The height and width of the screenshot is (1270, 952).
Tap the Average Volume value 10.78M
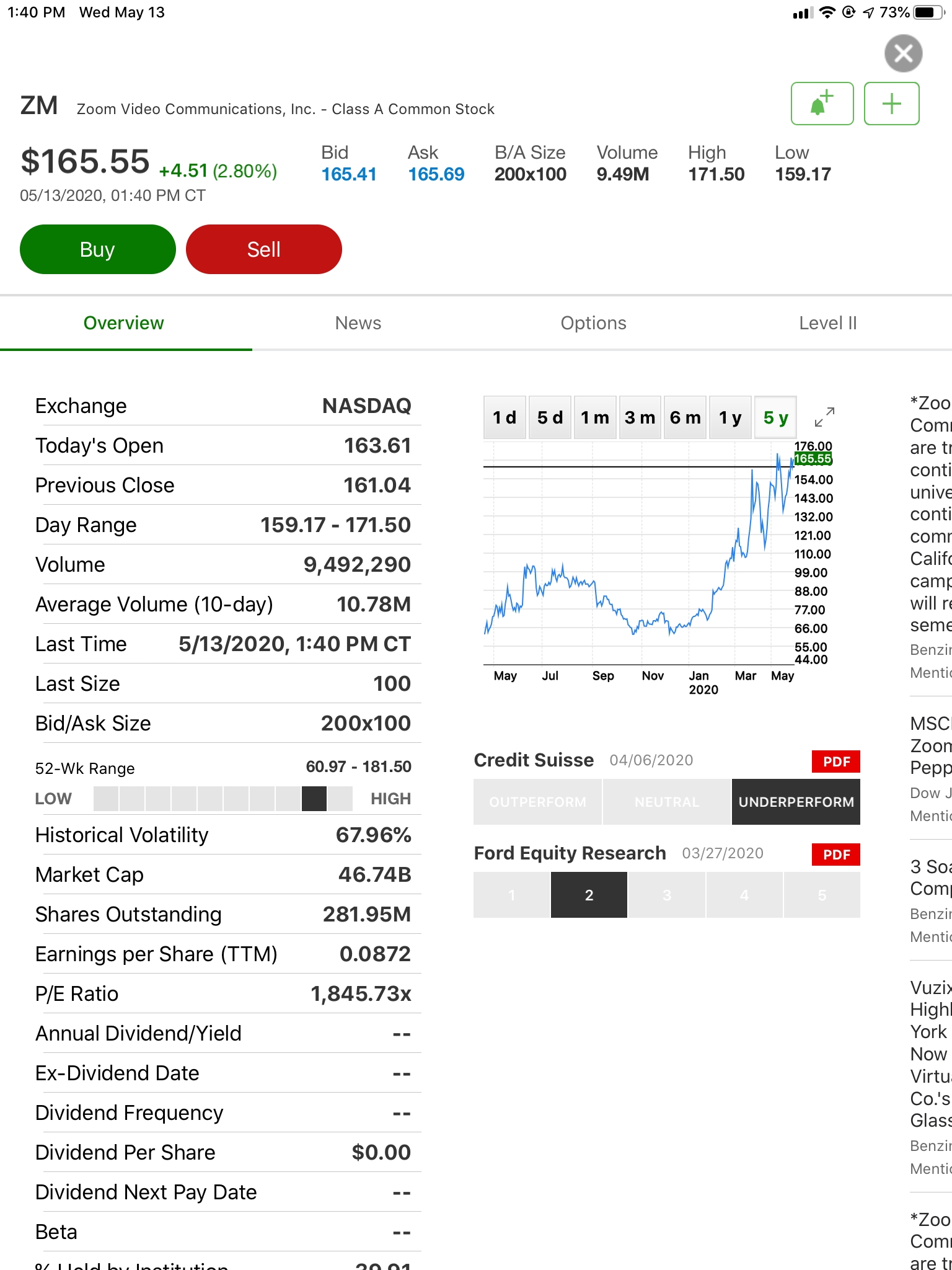(x=374, y=604)
